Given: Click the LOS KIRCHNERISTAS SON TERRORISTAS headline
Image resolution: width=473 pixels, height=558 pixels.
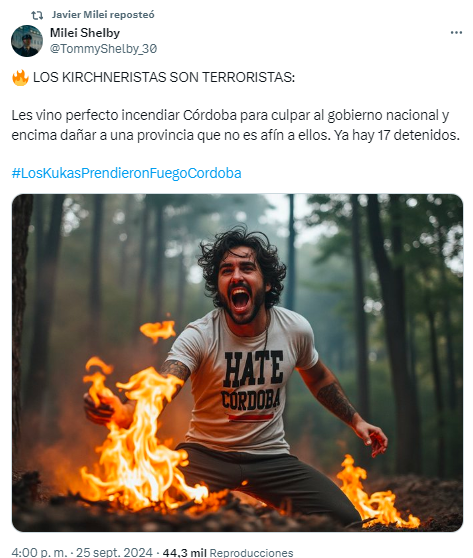Looking at the screenshot, I should [x=164, y=77].
